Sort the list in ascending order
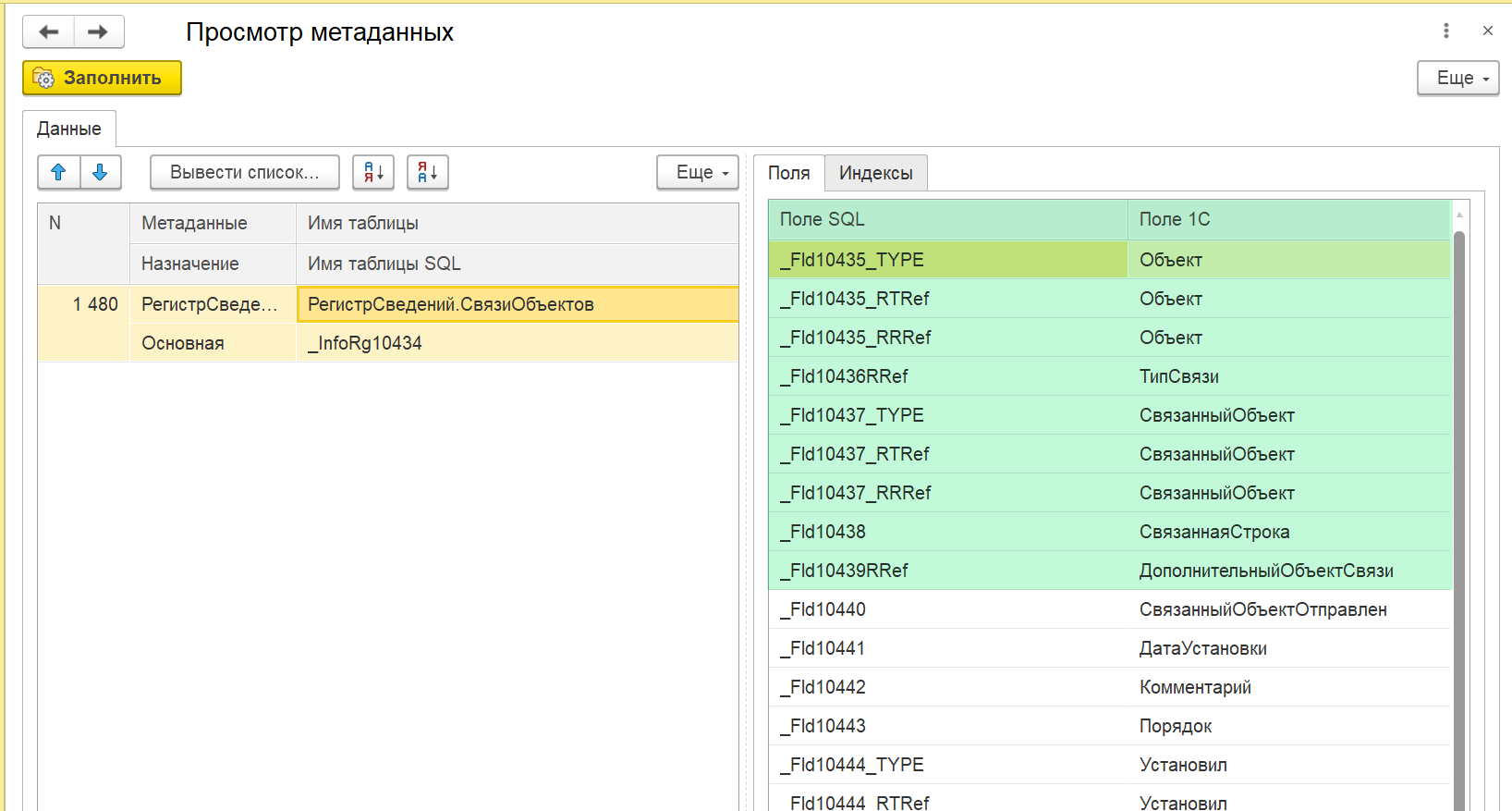The image size is (1512, 811). pyautogui.click(x=373, y=172)
